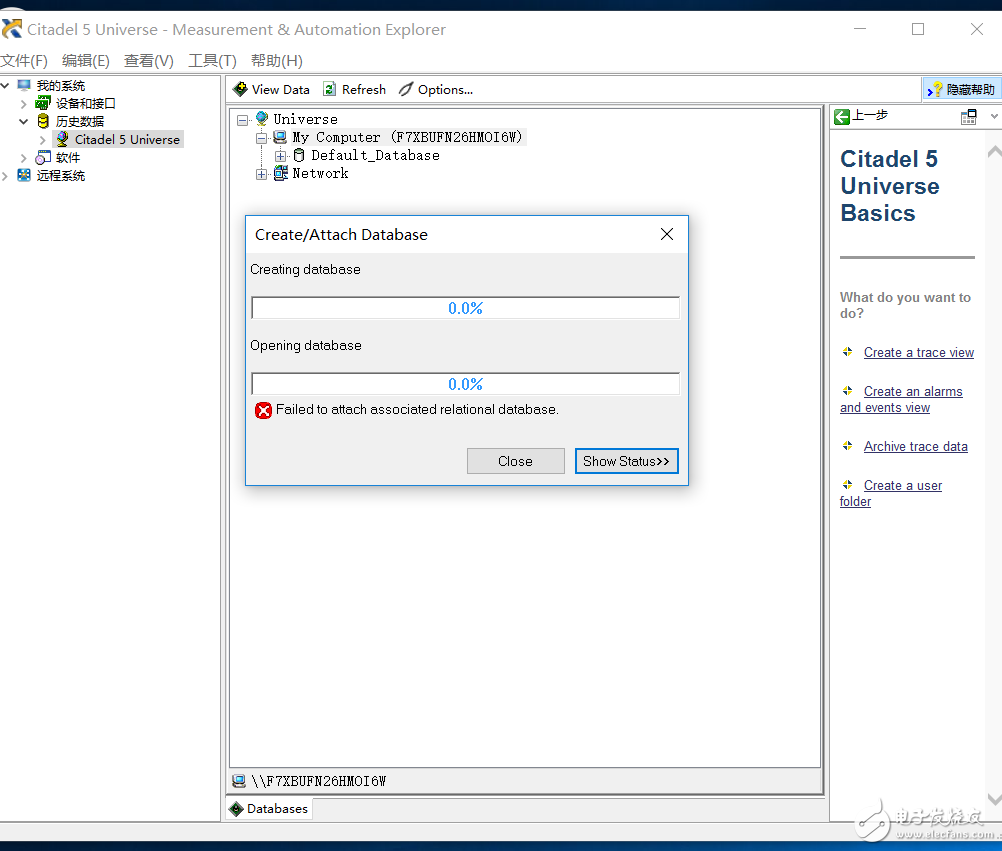Click the 我的系统 computer icon
1002x851 pixels.
click(24, 85)
